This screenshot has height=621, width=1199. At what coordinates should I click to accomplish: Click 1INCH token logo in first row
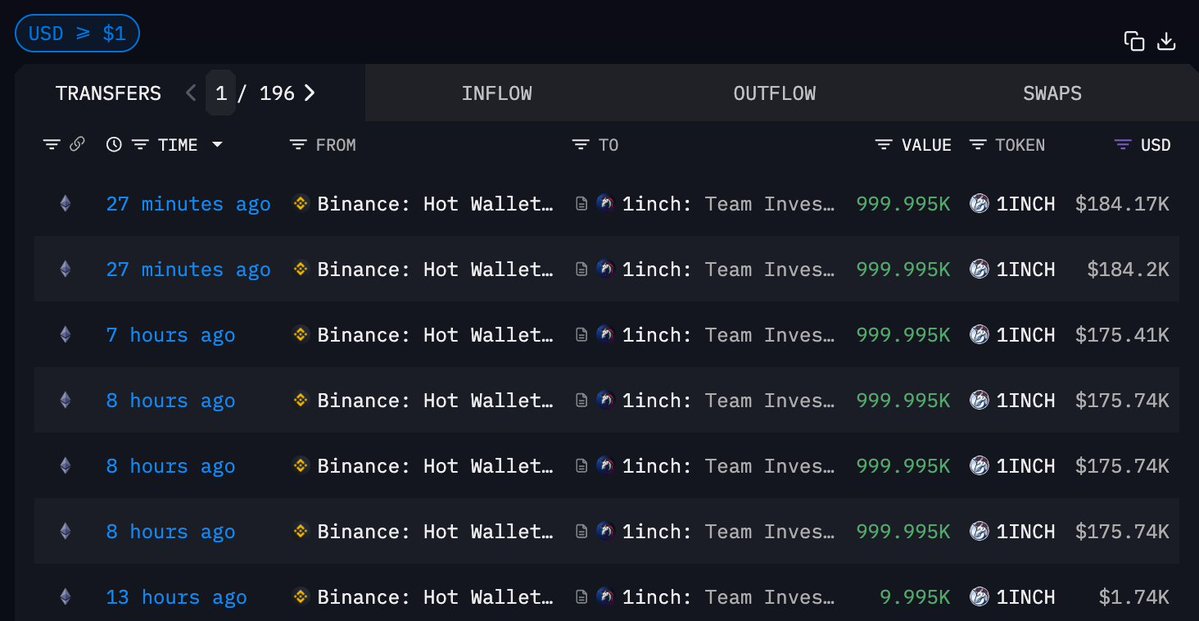980,204
